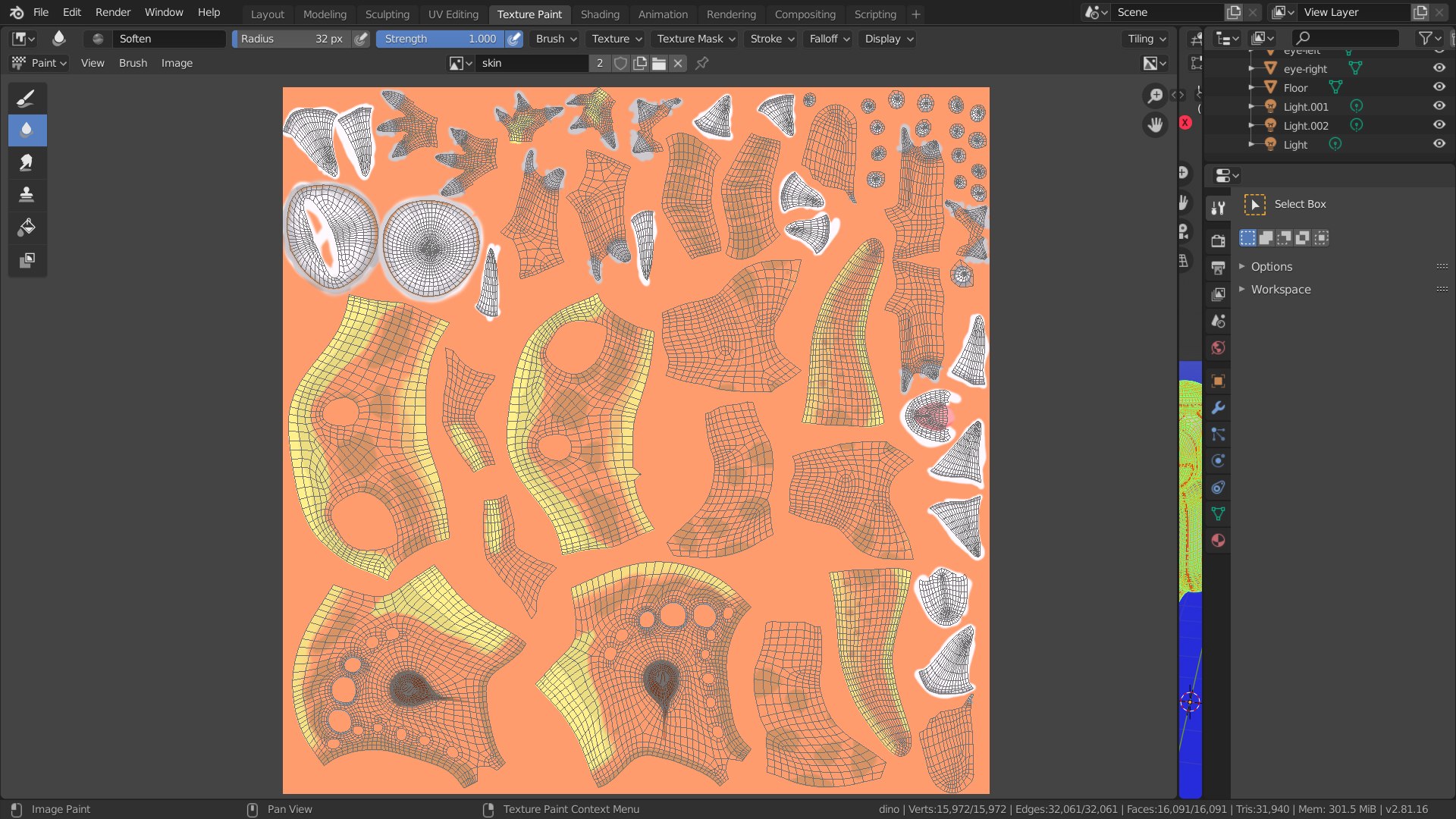Select the Draw brush tool

[x=27, y=98]
